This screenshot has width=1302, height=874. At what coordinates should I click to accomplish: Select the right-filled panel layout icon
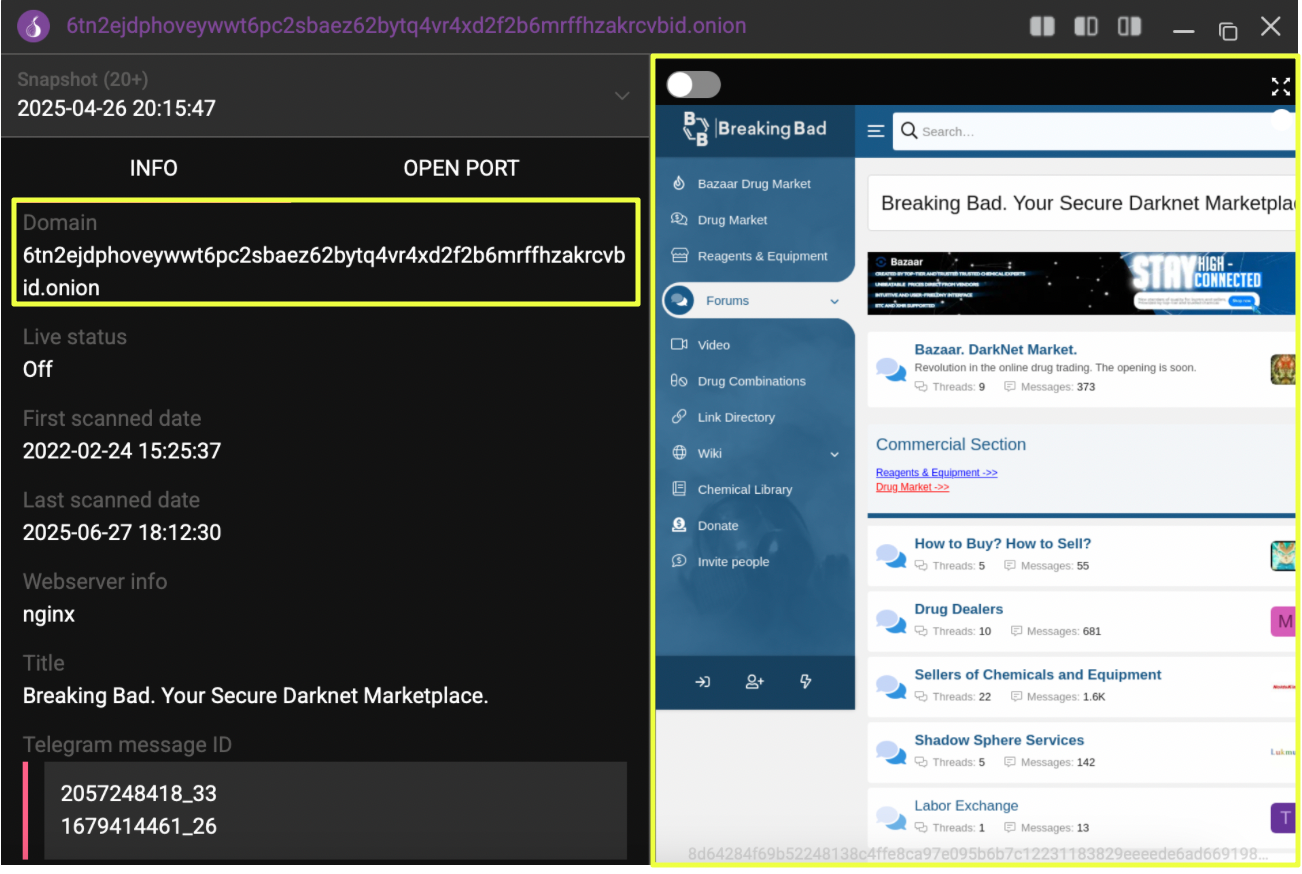point(1130,27)
